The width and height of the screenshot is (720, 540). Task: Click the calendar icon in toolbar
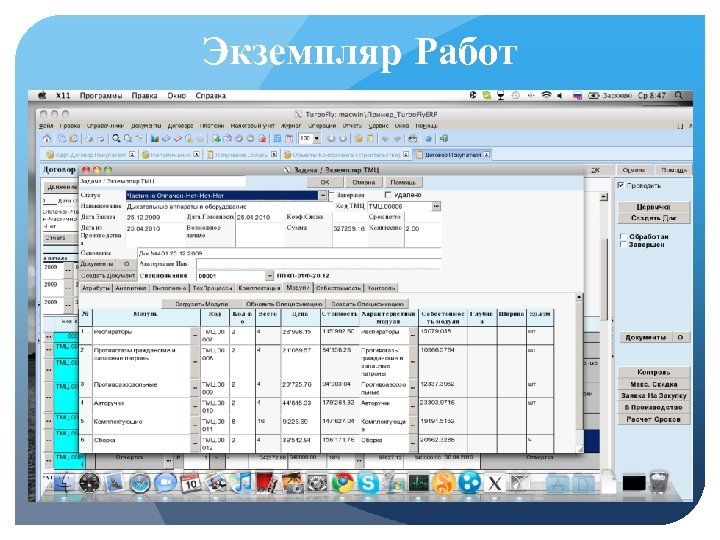289,138
